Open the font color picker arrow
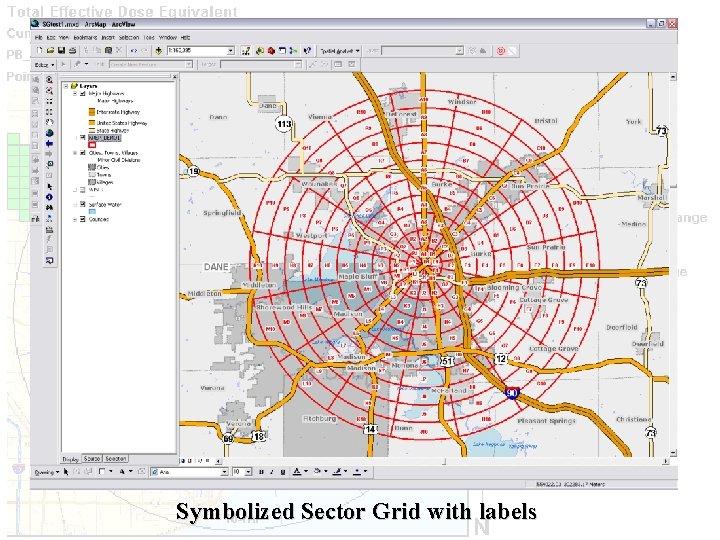This screenshot has height=540, width=720. [x=306, y=472]
